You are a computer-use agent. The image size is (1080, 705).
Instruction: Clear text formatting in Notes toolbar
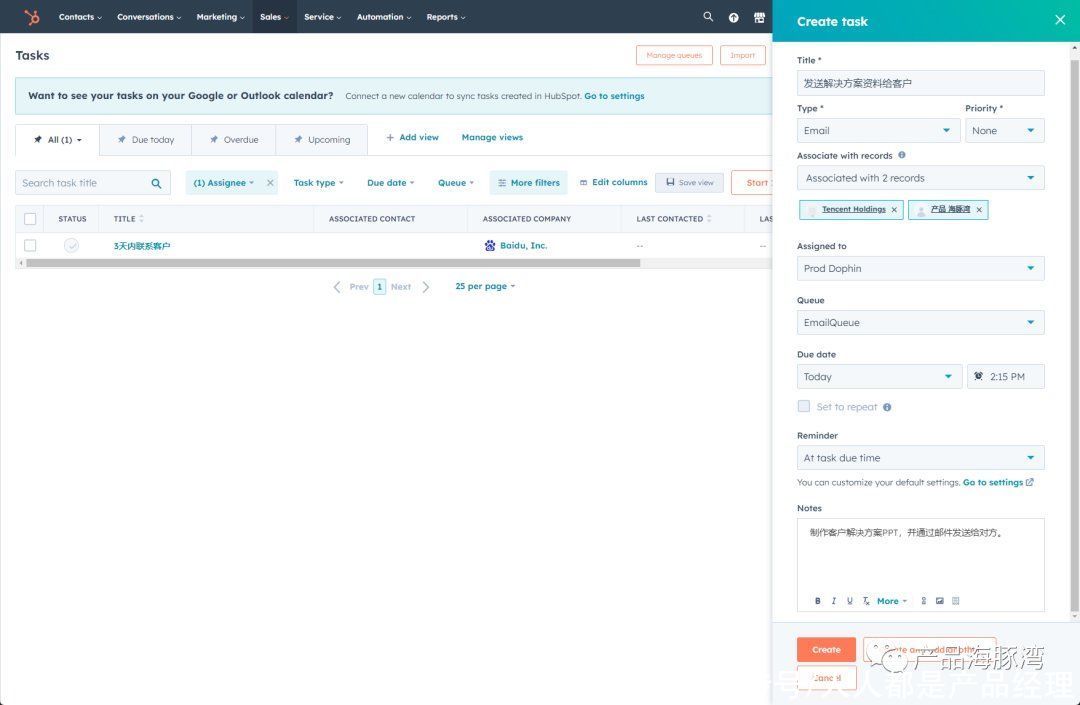866,601
